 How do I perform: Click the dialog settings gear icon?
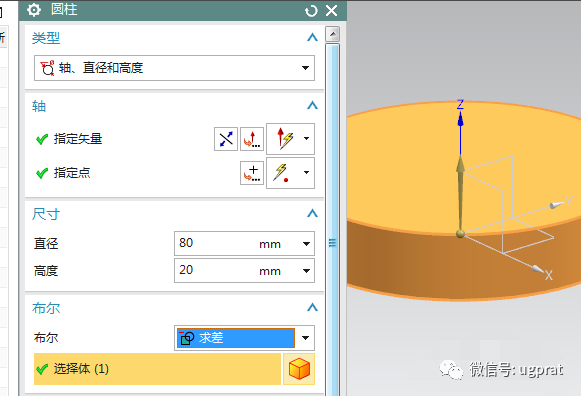tap(34, 10)
